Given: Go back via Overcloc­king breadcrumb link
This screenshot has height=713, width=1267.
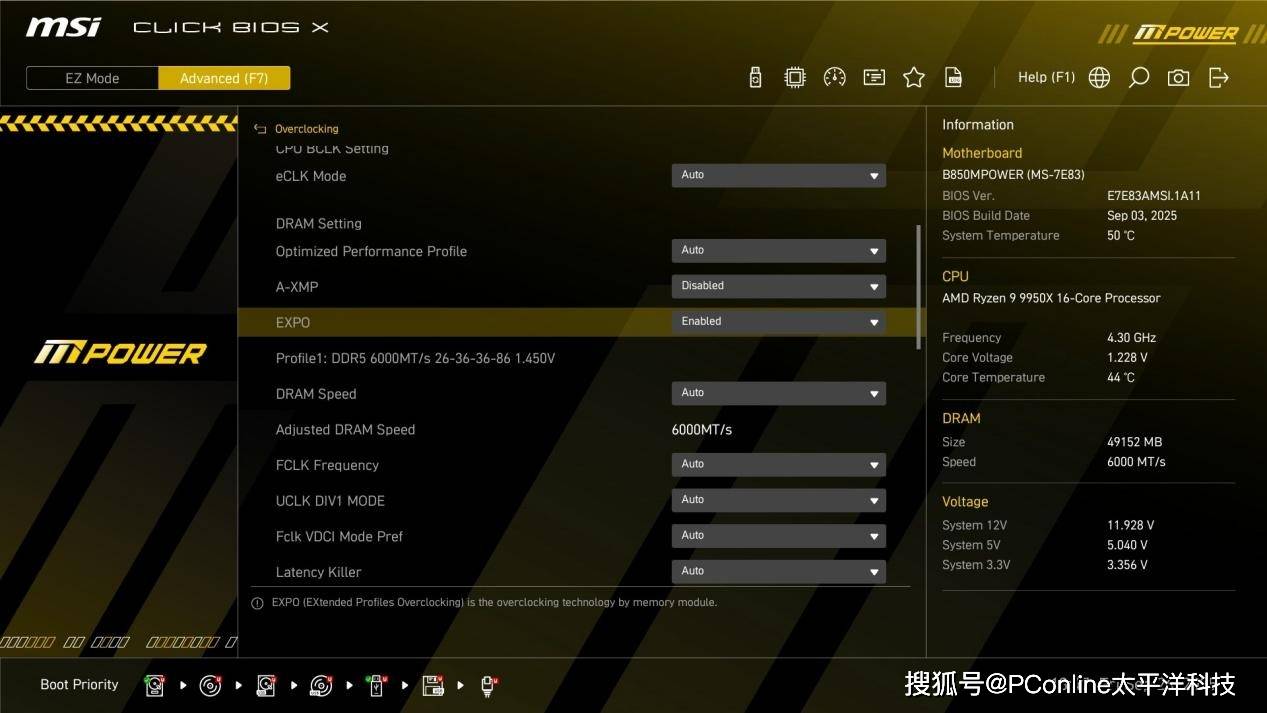Looking at the screenshot, I should coord(306,129).
